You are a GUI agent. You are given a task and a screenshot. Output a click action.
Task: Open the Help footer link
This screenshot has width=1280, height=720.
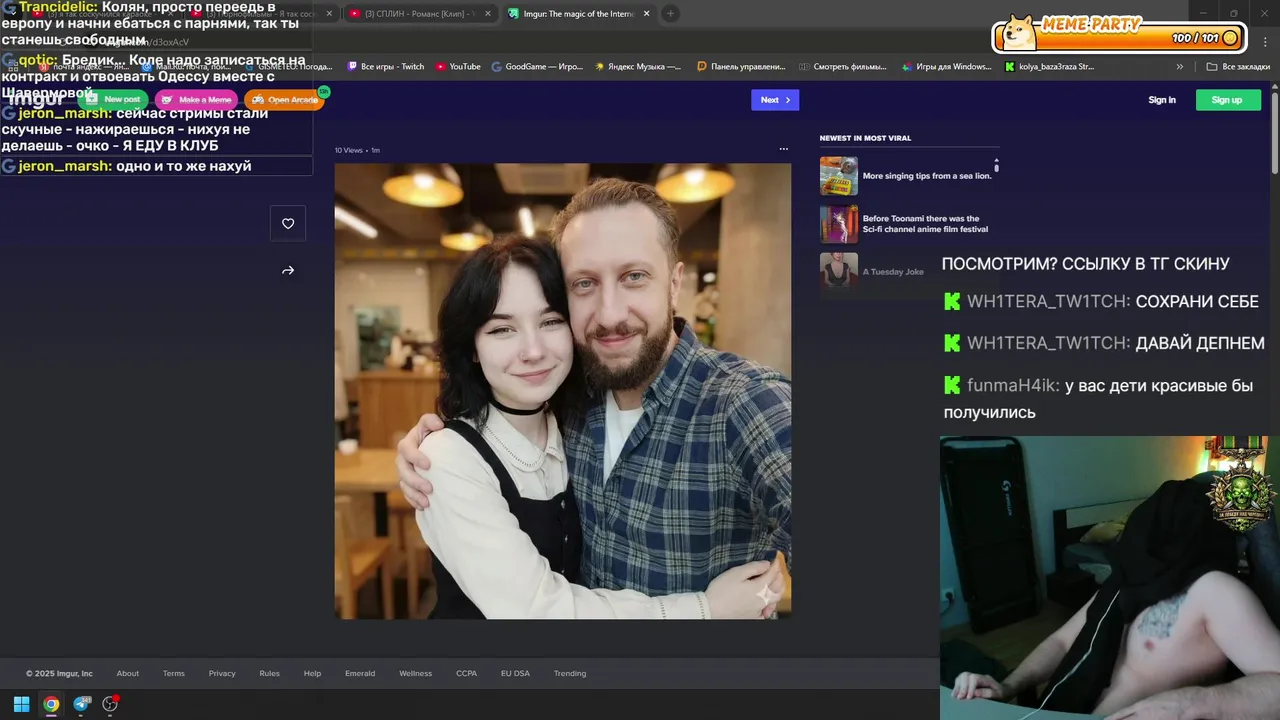[312, 674]
